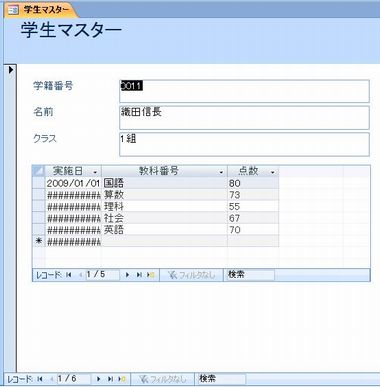The width and height of the screenshot is (380, 387).
Task: Click main form record number box 1 / 6
Action: click(73, 379)
